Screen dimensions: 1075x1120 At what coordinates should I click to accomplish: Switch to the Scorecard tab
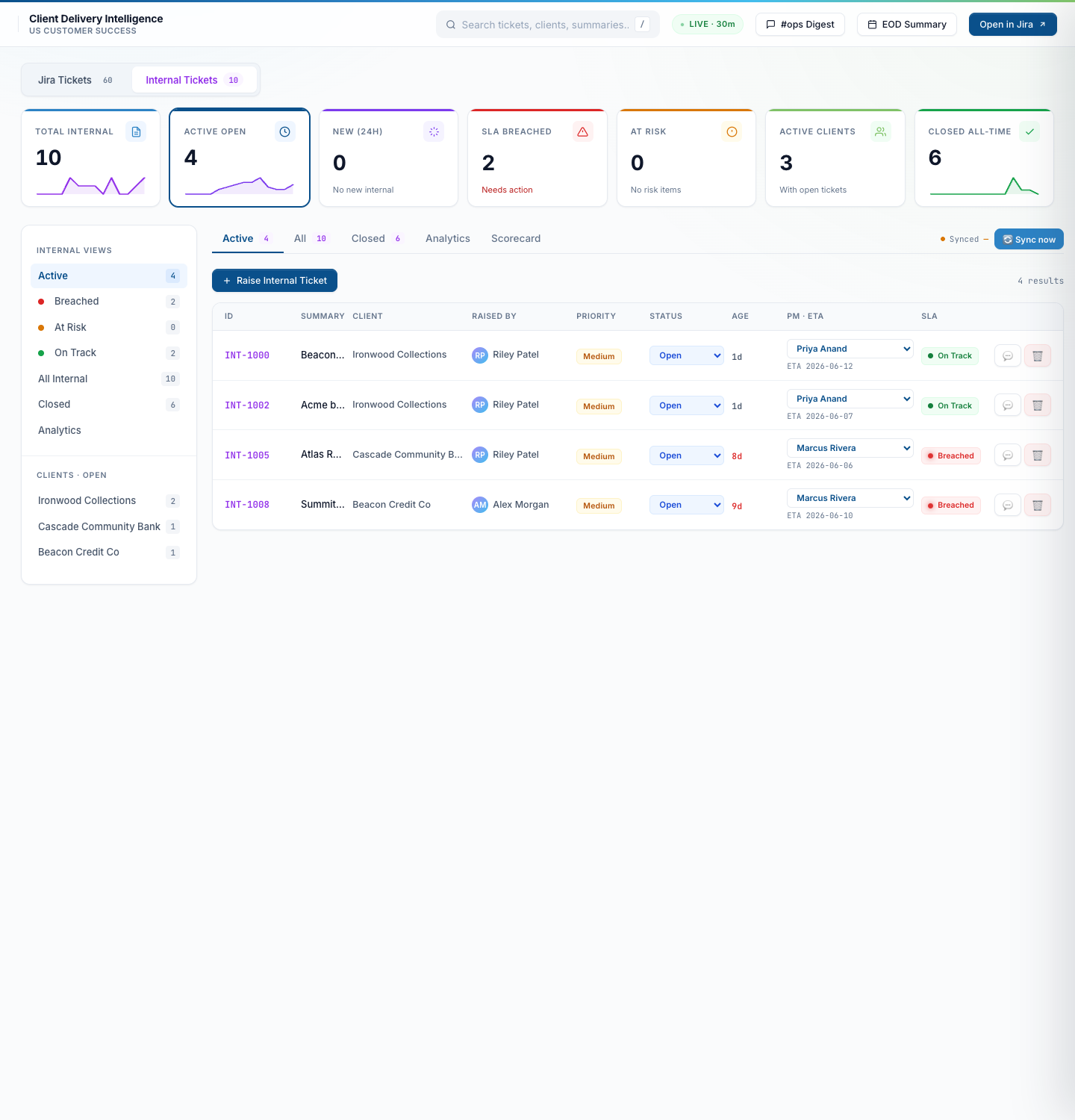[516, 239]
